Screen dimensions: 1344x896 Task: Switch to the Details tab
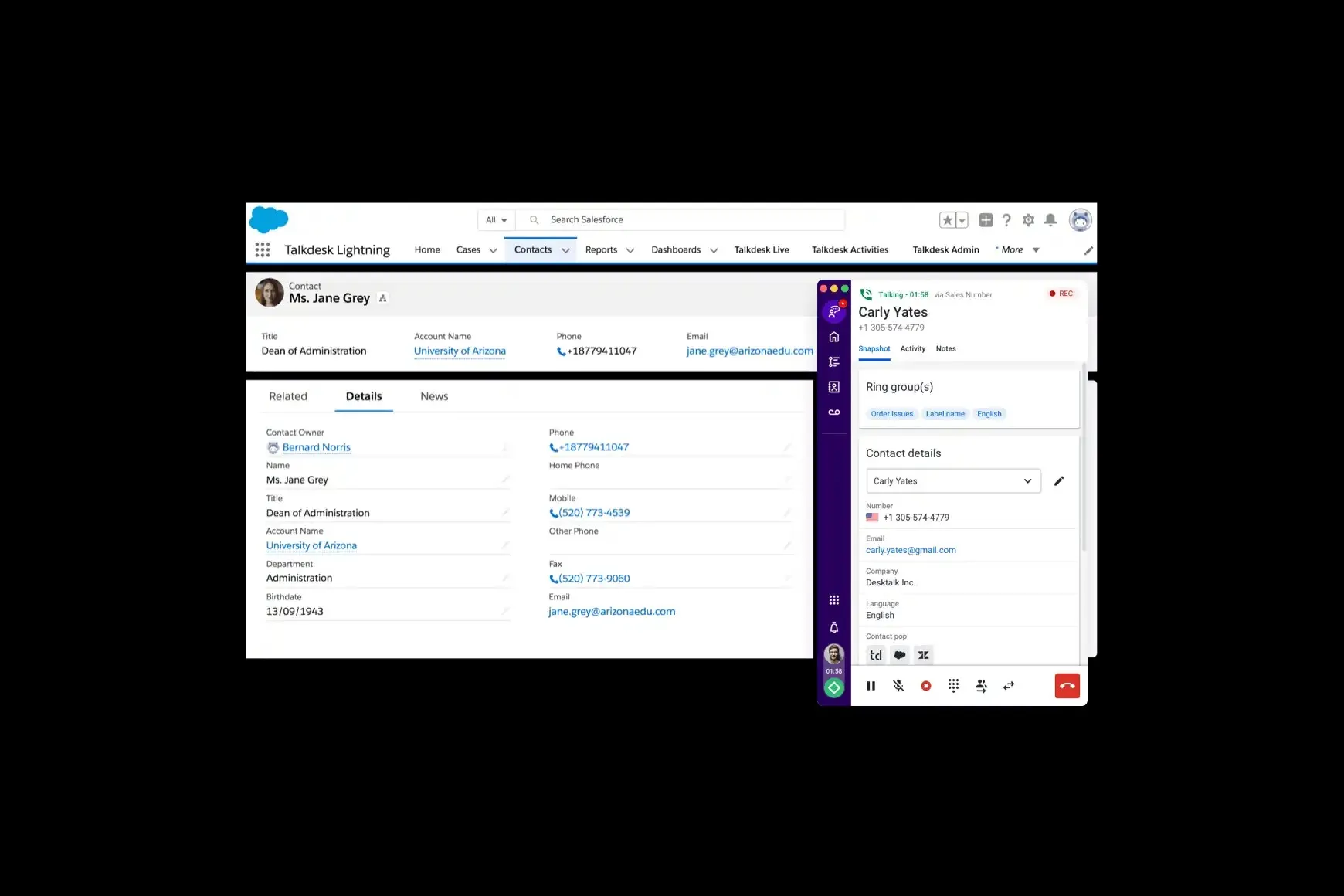coord(364,396)
